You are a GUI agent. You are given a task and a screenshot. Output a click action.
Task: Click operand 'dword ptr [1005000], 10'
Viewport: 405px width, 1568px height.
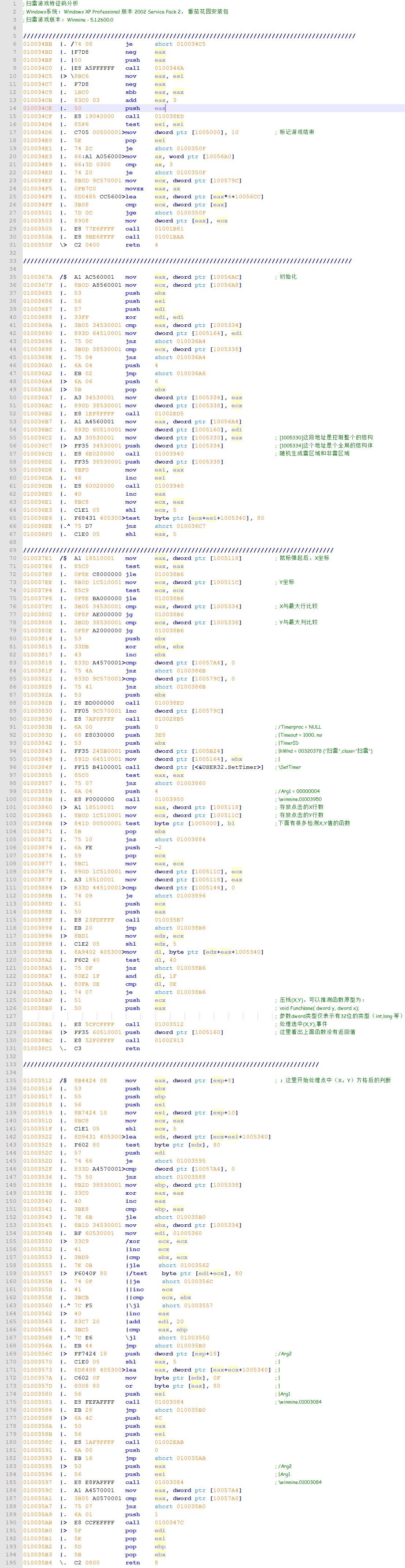(x=197, y=132)
